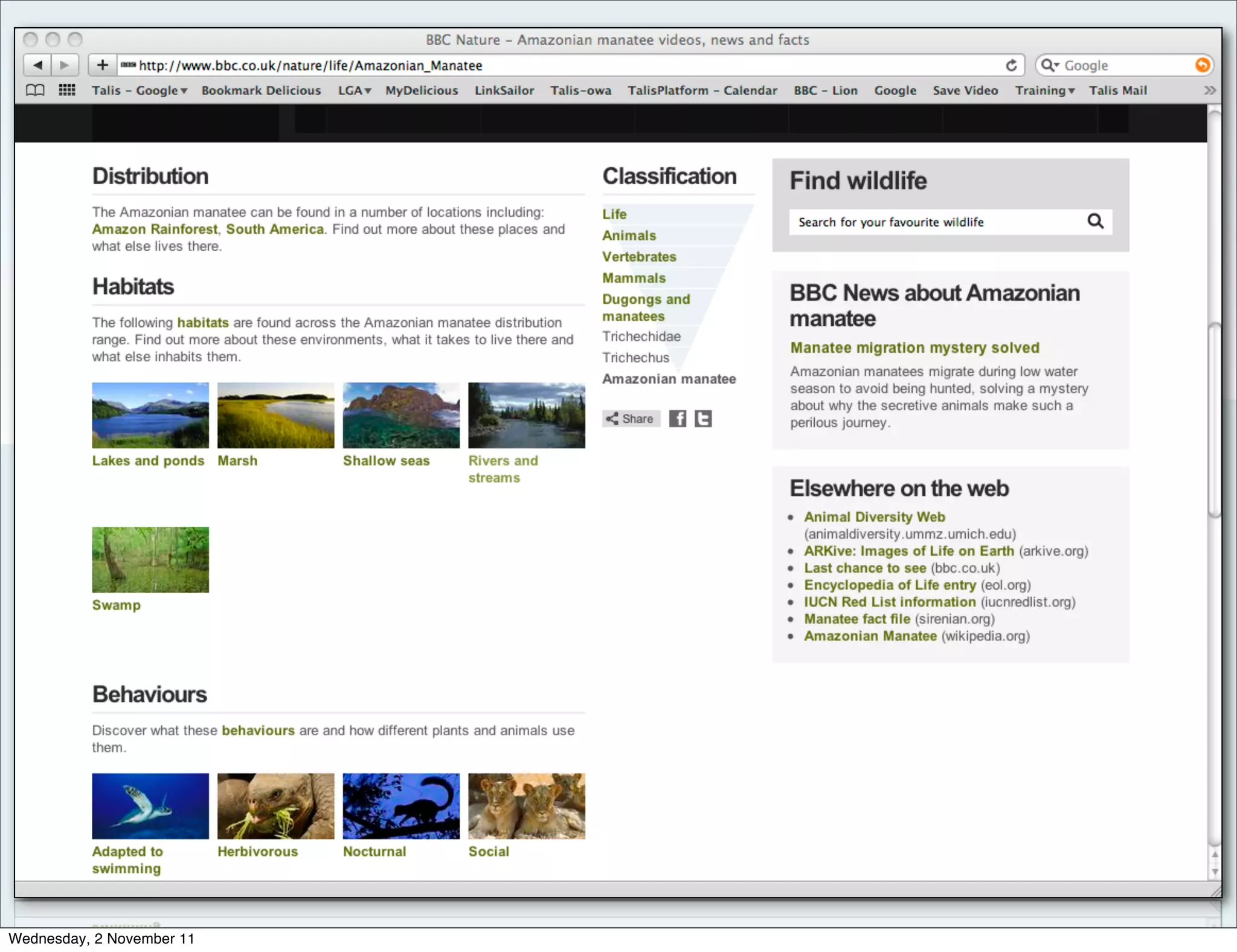Click the add bookmark plus button

pos(102,65)
